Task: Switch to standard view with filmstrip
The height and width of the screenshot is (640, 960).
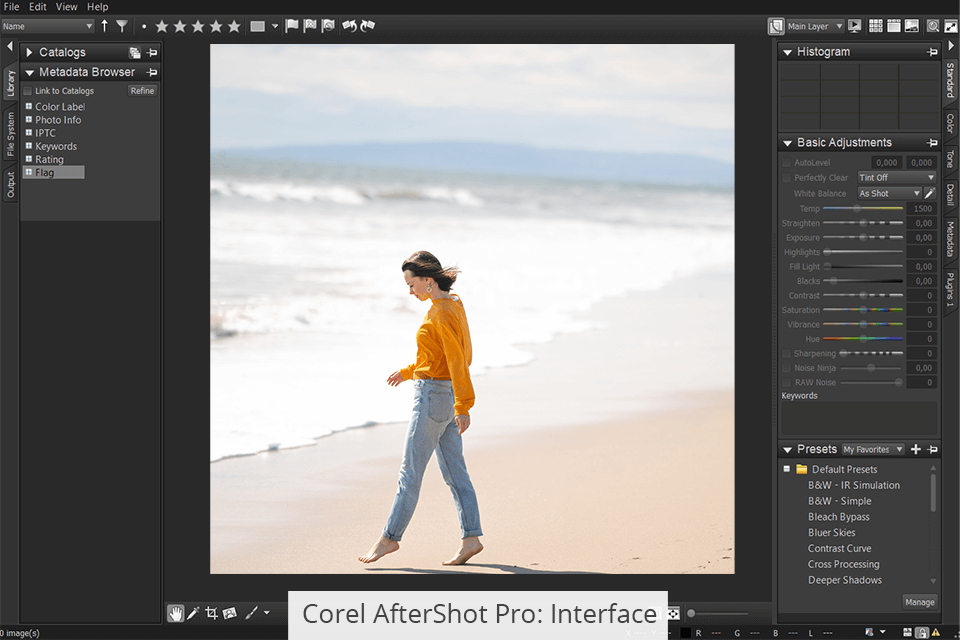Action: coord(894,26)
